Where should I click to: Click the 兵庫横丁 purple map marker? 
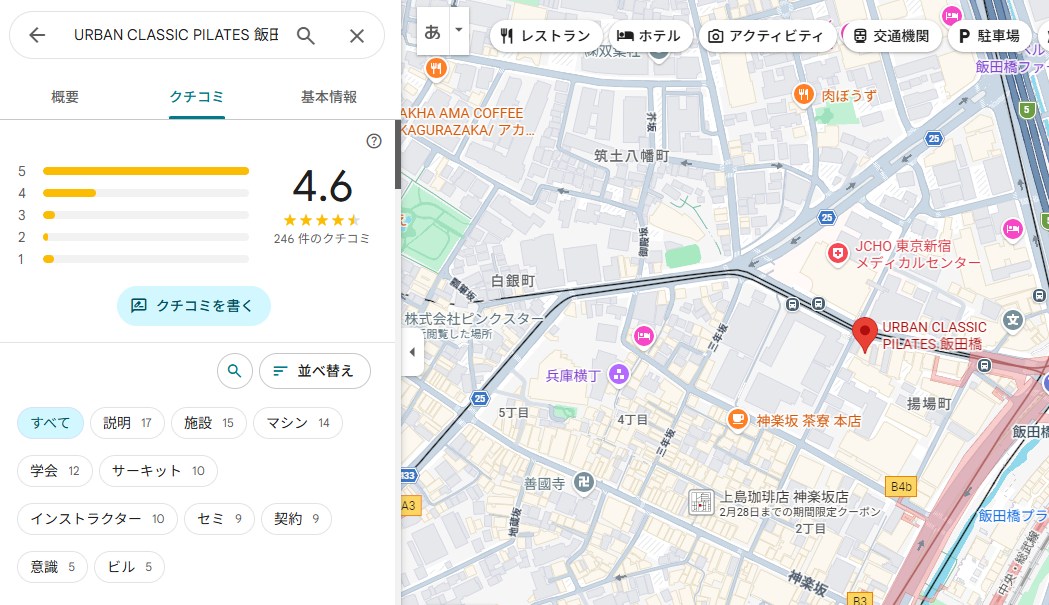pos(619,375)
